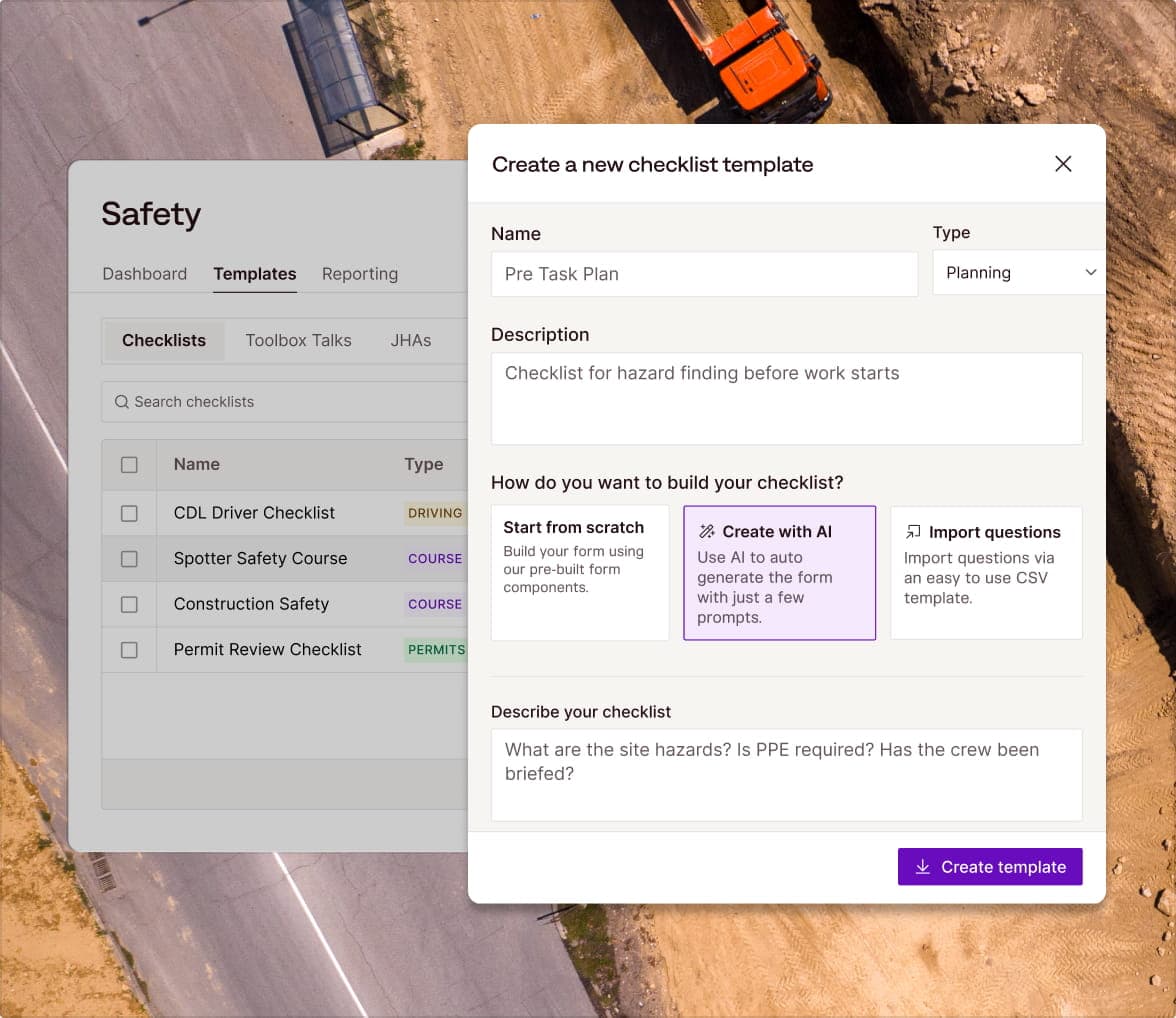
Task: Select the Start from scratch option card
Action: [580, 572]
